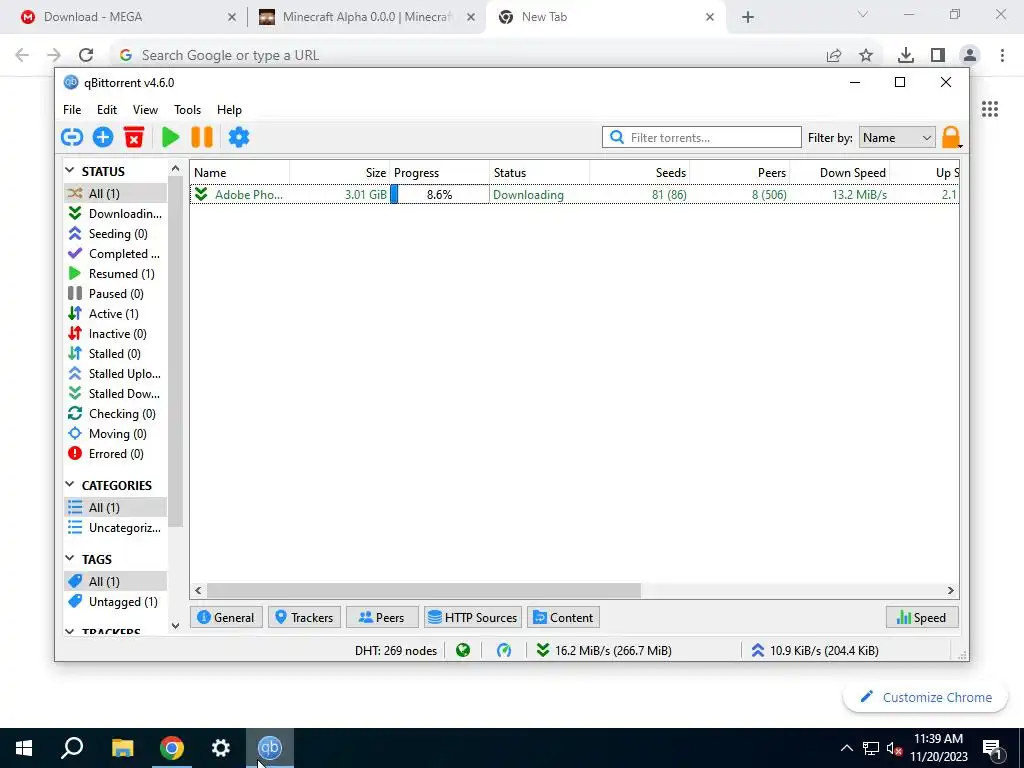Collapse the CATEGORIES section
The width and height of the screenshot is (1024, 768).
[70, 485]
